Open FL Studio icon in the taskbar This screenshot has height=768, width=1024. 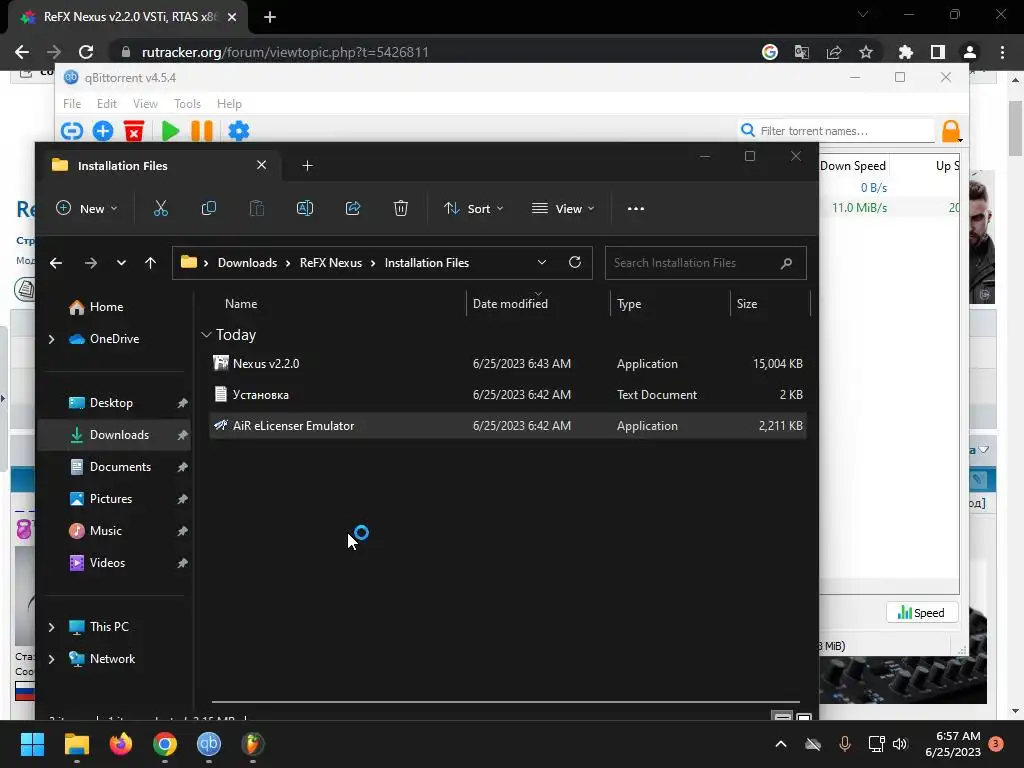tap(253, 744)
